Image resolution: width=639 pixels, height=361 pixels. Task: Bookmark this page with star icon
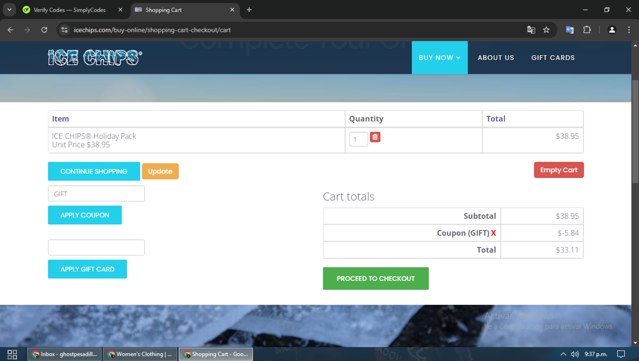click(546, 30)
